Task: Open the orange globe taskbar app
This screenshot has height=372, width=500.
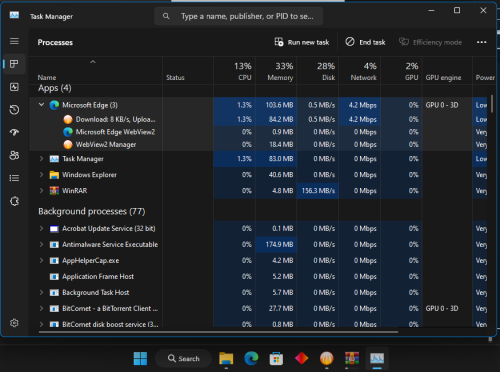Action: (x=327, y=359)
